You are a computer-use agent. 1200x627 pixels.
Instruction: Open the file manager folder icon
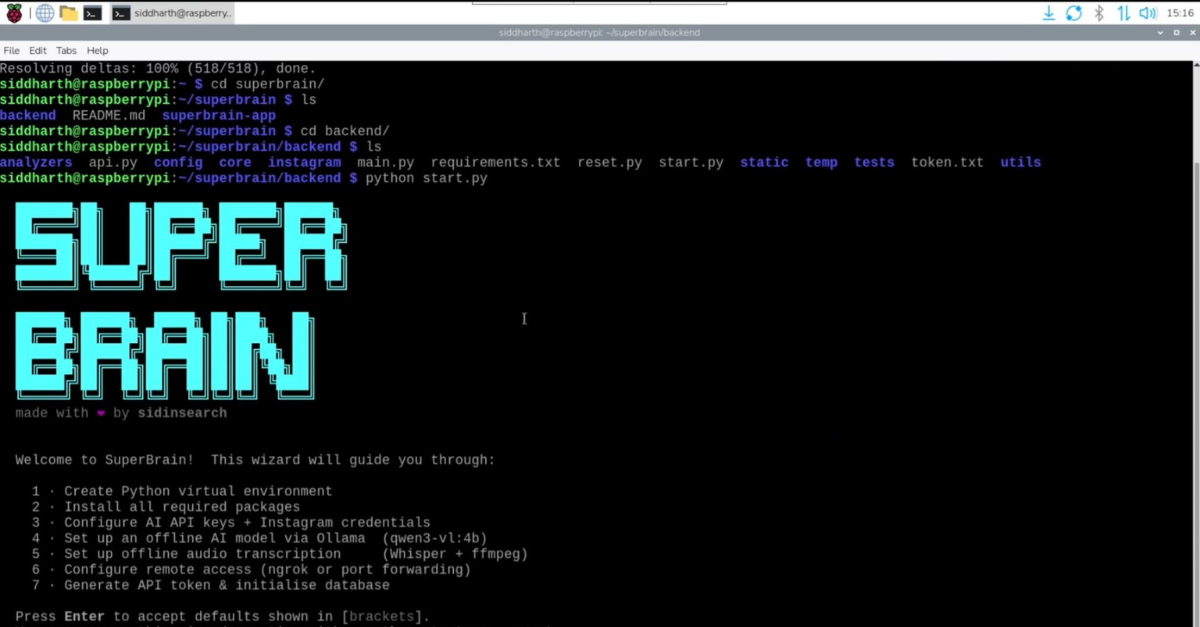[x=68, y=13]
